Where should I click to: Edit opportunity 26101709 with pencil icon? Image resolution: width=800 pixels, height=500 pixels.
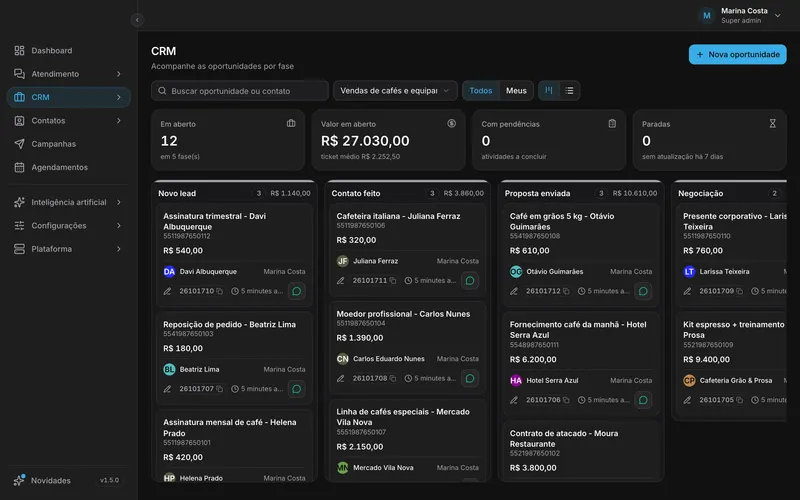click(x=688, y=291)
